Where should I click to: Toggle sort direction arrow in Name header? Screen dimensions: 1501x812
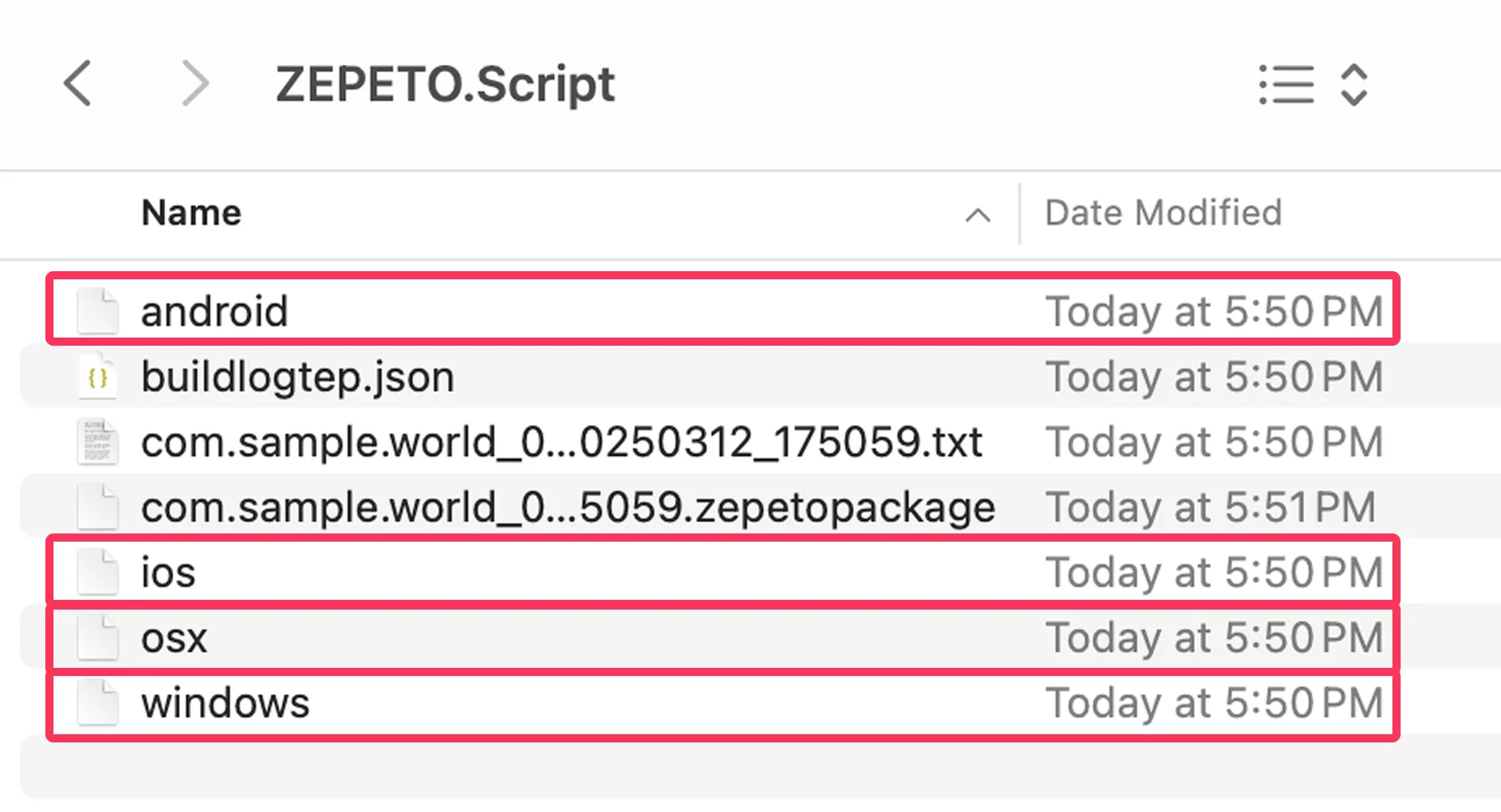(978, 215)
